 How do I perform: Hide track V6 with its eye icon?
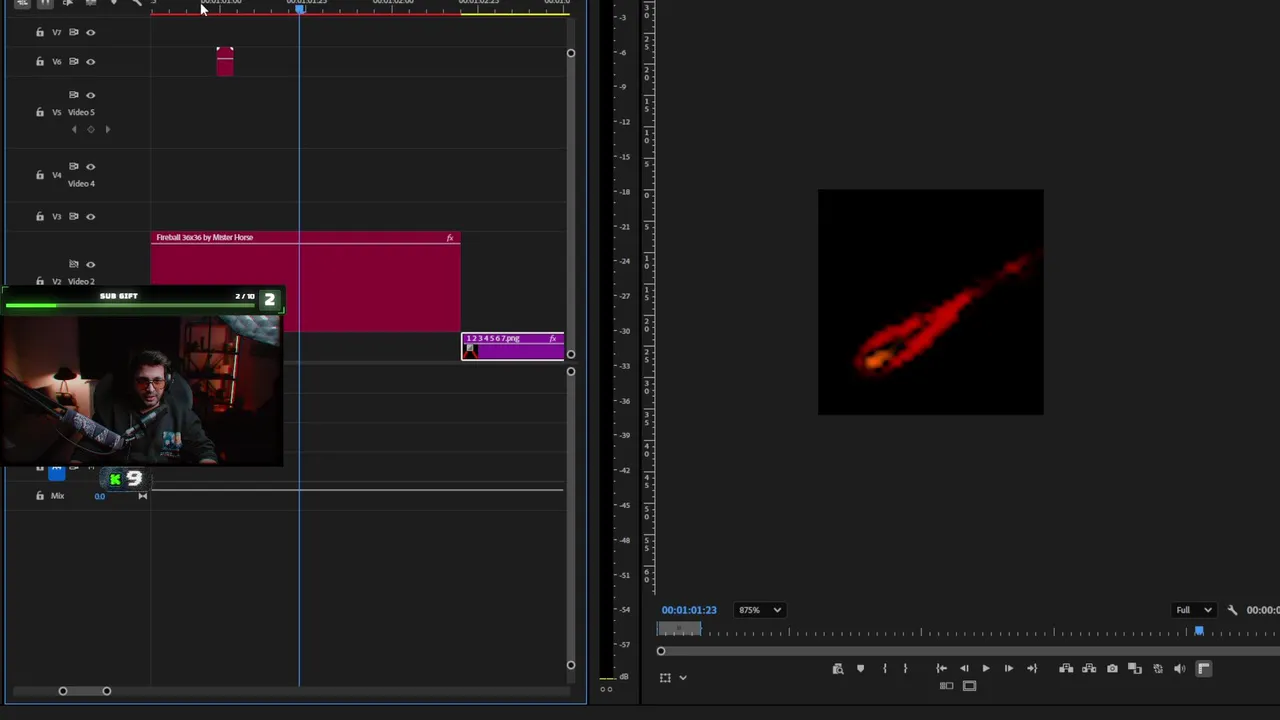[91, 62]
